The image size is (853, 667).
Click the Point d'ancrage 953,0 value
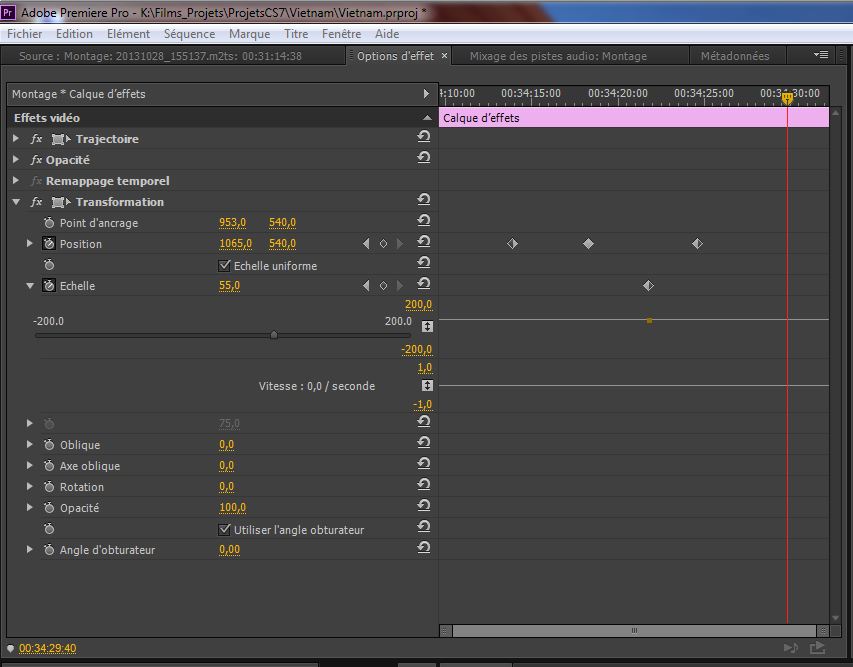pos(233,223)
